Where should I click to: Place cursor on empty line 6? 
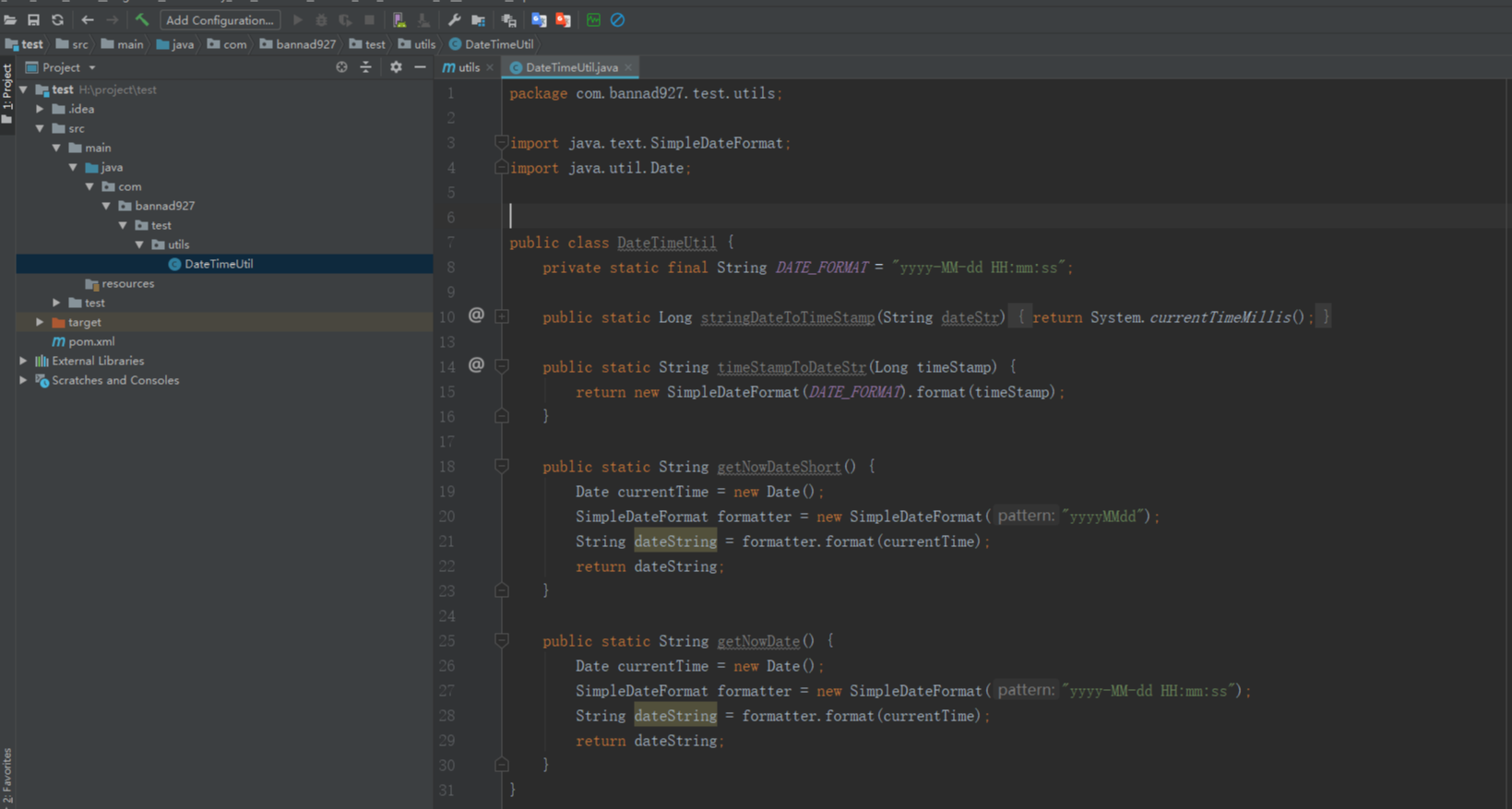pos(1006,217)
